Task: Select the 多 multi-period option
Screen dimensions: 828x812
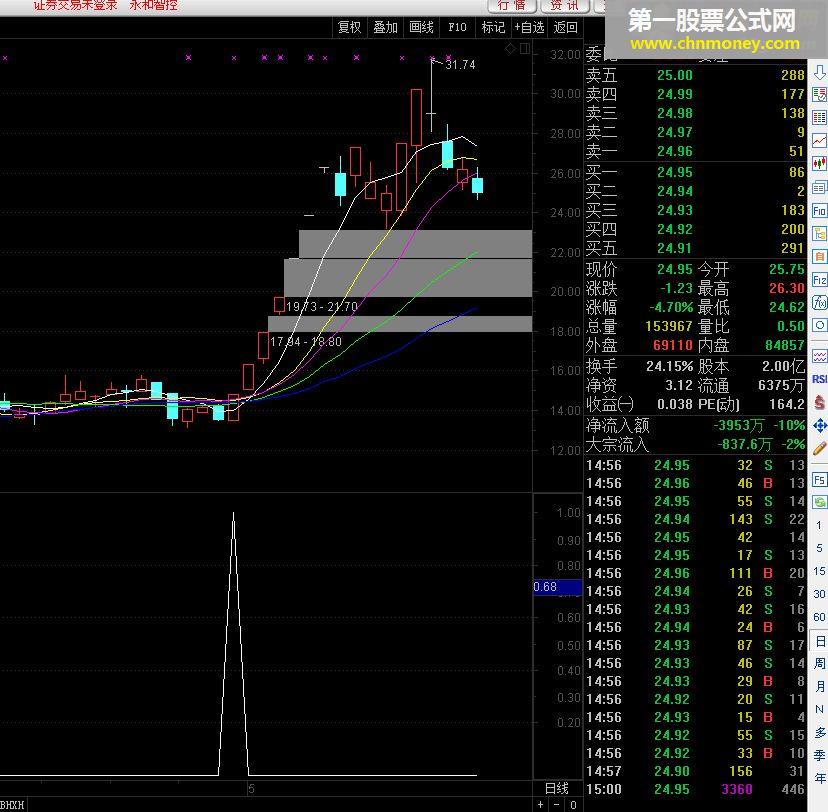Action: [819, 732]
